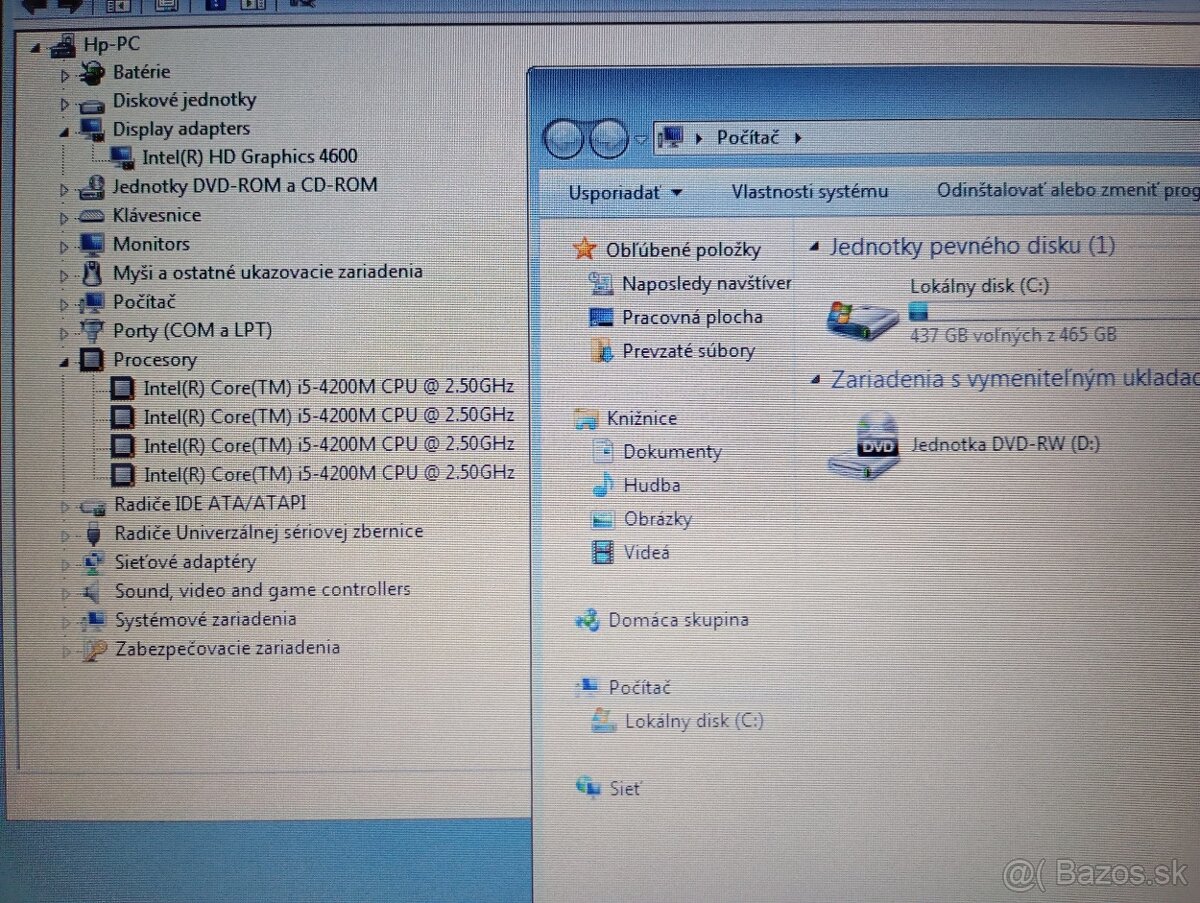Open the Dokumenty library
The image size is (1200, 903).
click(672, 452)
